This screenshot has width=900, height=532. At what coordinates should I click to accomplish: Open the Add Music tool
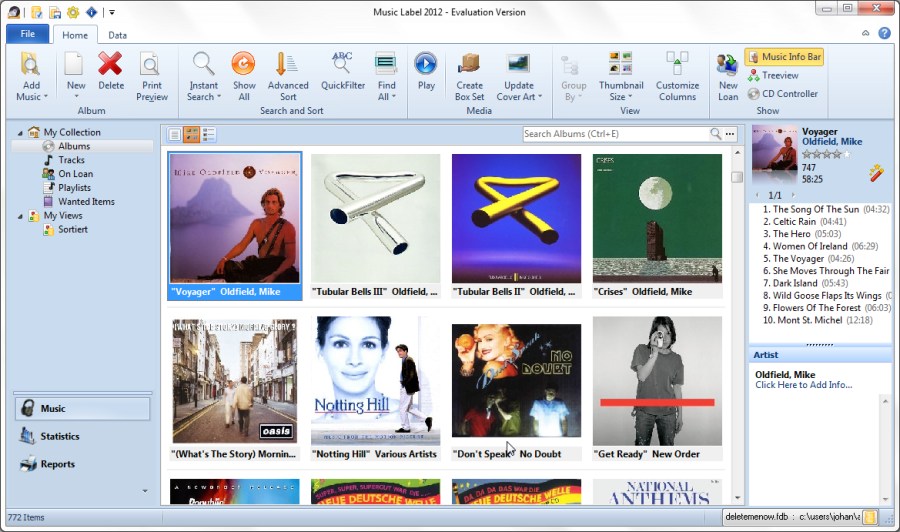coord(31,76)
